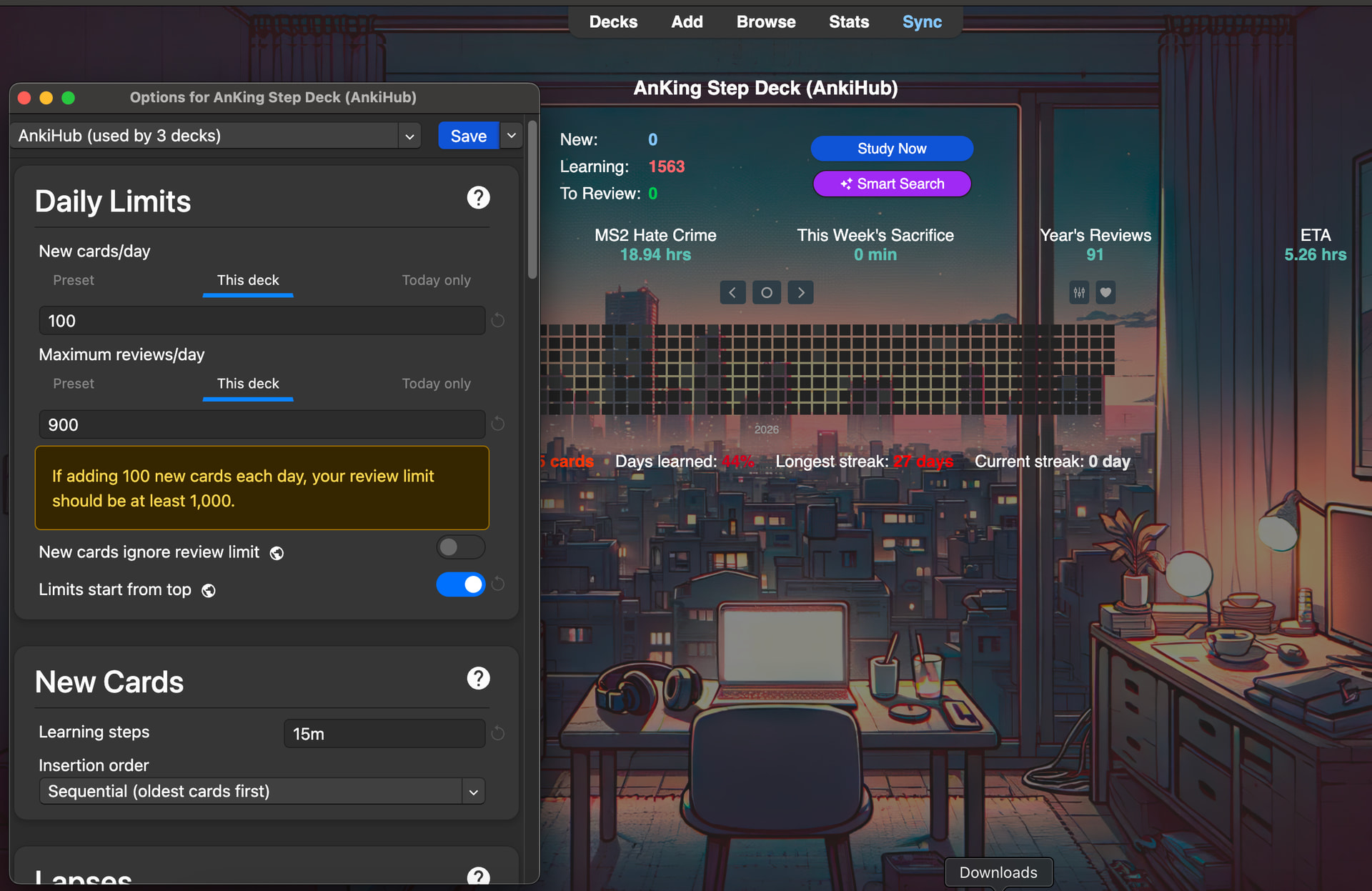
Task: Disable Limits start from top switch
Action: click(460, 584)
